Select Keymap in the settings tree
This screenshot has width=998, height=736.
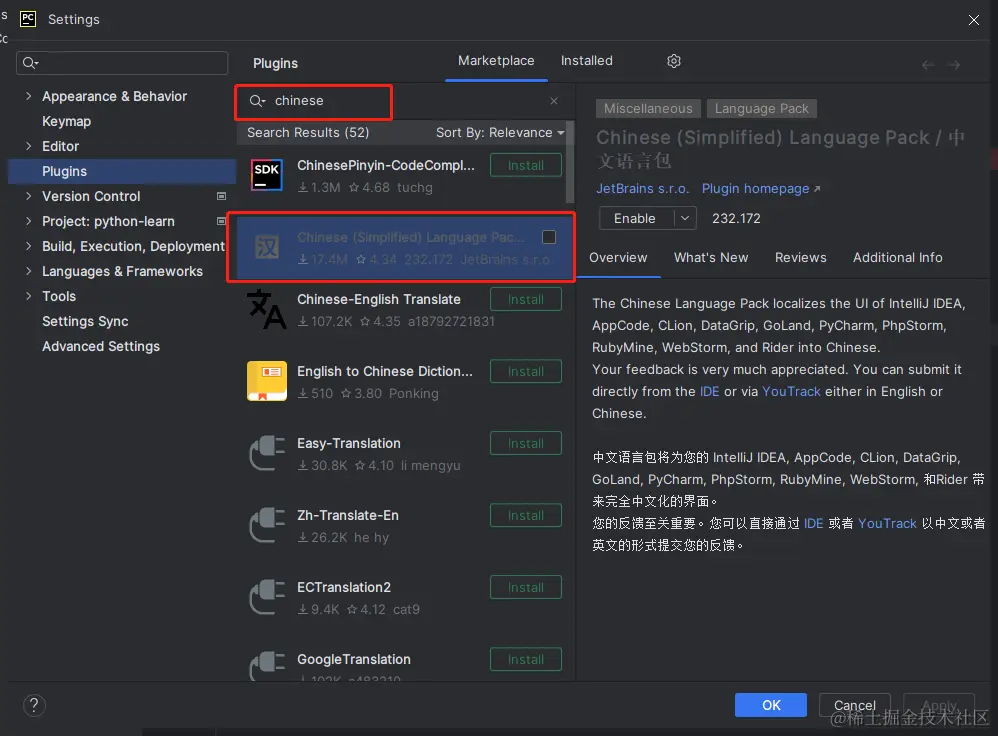point(66,121)
